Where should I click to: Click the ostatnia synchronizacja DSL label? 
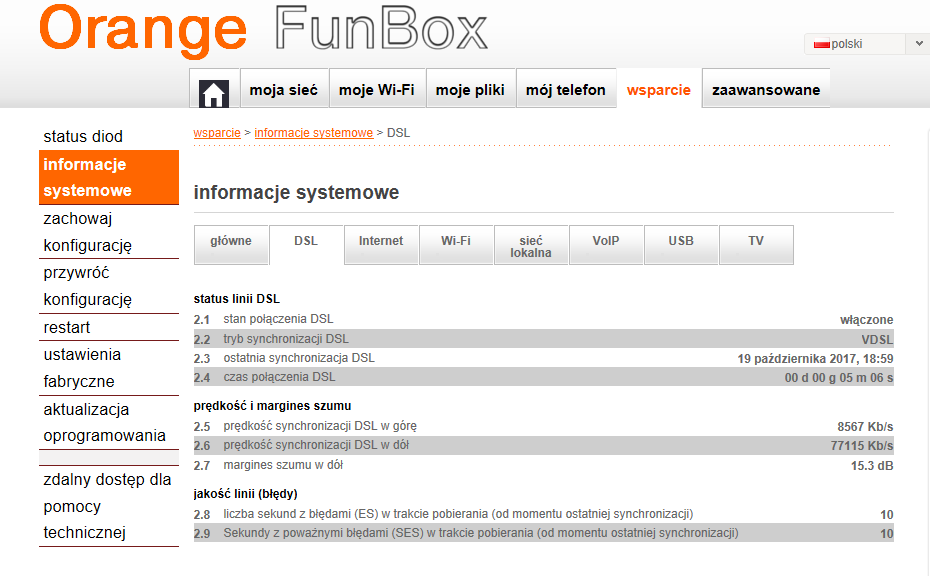(x=299, y=358)
